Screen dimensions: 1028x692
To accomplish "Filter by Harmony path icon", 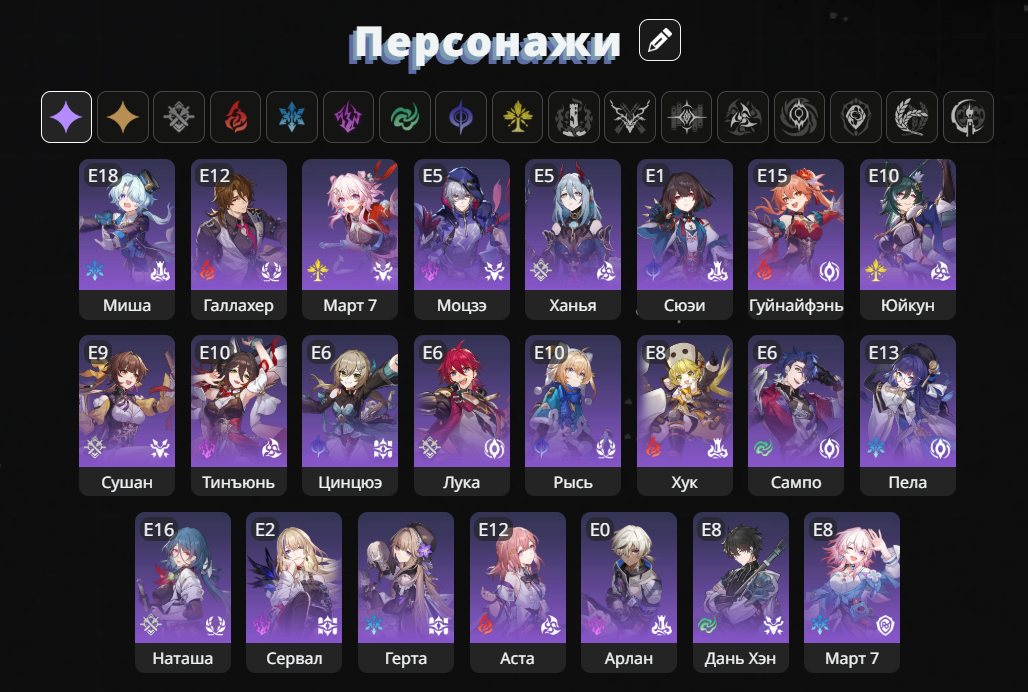I will coord(743,117).
